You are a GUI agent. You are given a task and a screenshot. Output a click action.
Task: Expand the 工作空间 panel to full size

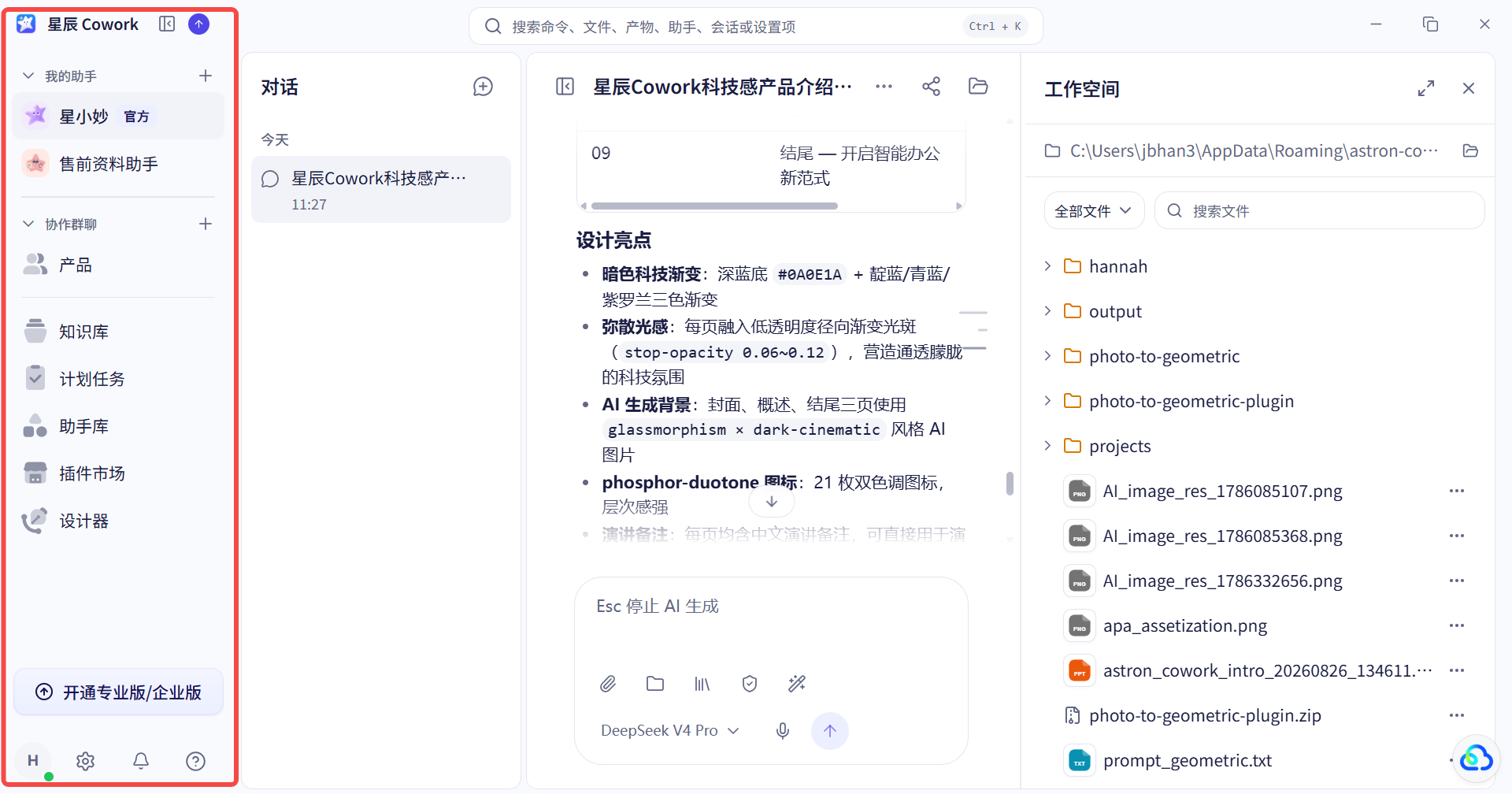[1426, 88]
